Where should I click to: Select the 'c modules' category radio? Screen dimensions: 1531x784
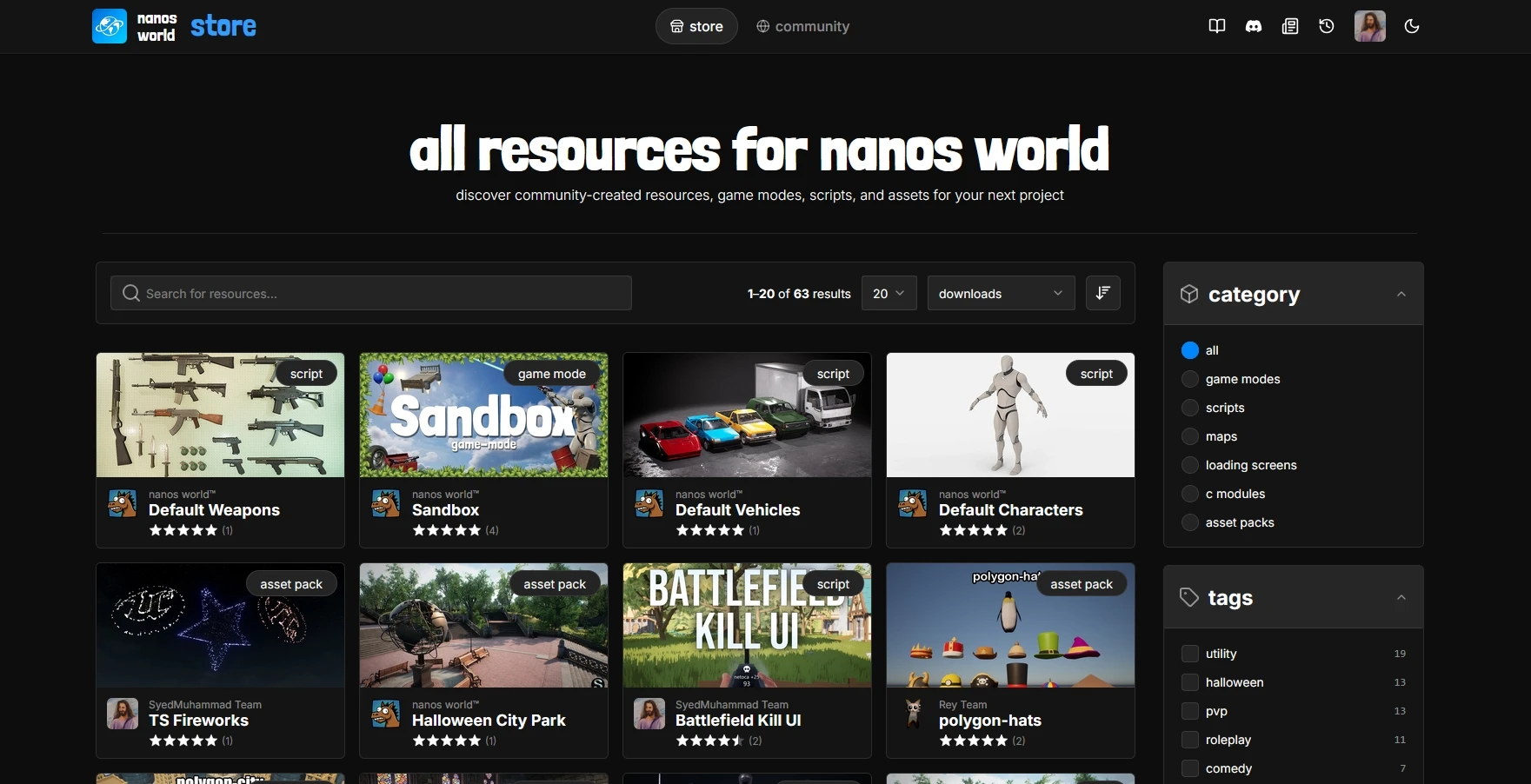point(1190,494)
